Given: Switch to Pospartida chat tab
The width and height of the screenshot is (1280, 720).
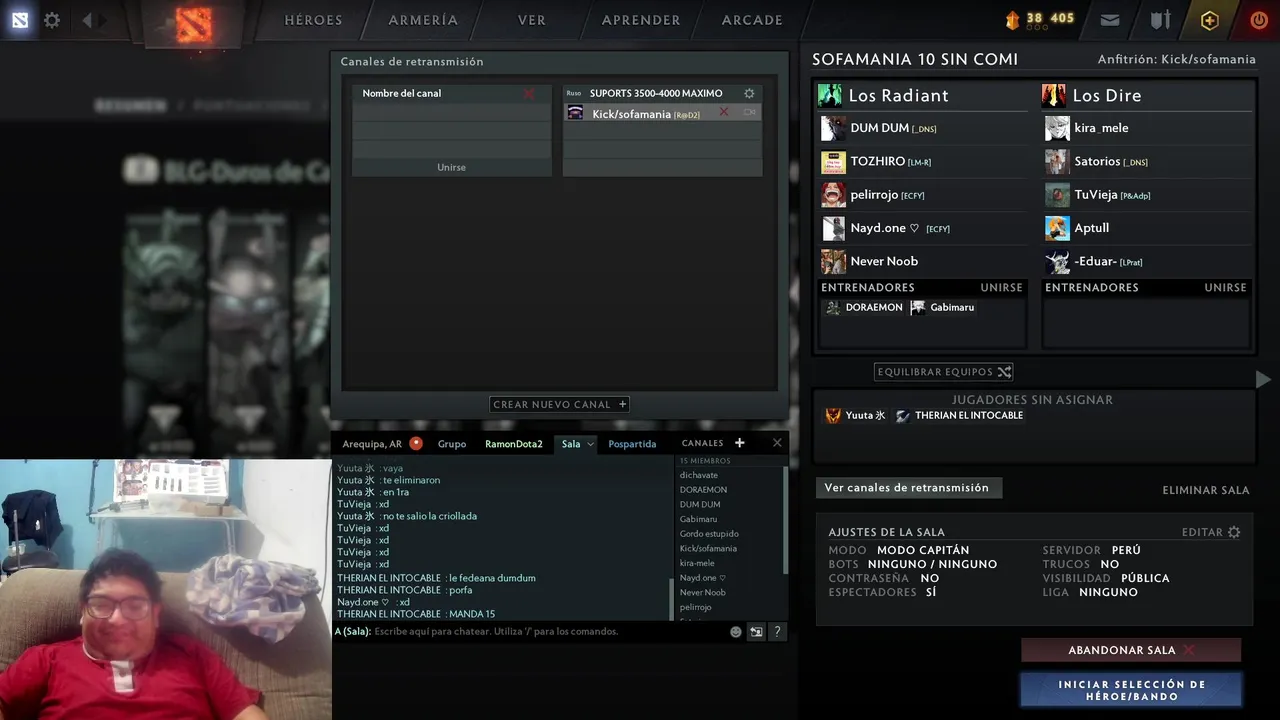Looking at the screenshot, I should click(632, 444).
